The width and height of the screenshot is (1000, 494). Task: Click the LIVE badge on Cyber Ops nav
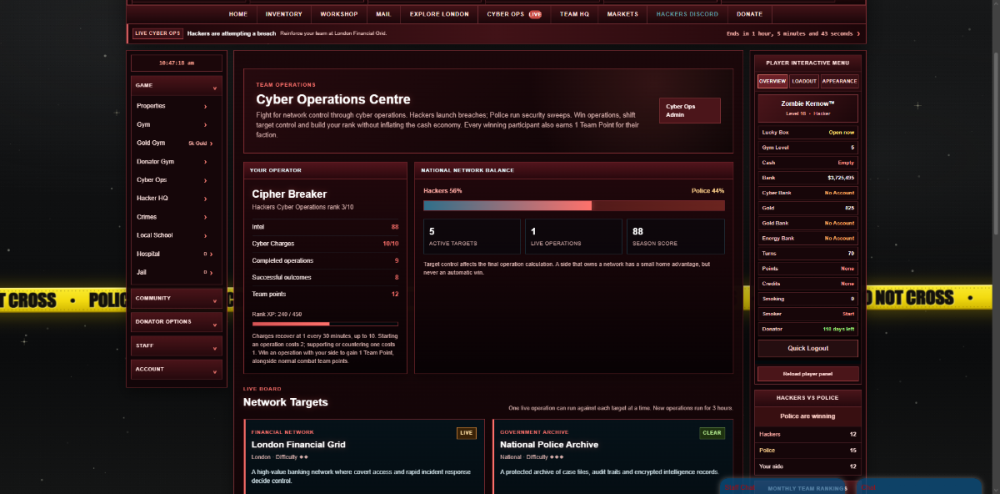534,14
